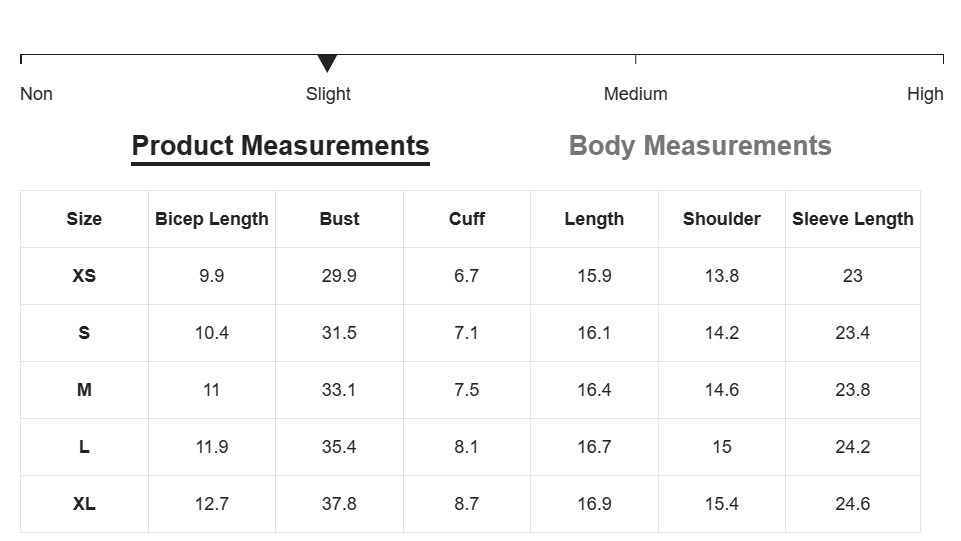The image size is (961, 541).
Task: Click the Slight stretch label
Action: (328, 94)
